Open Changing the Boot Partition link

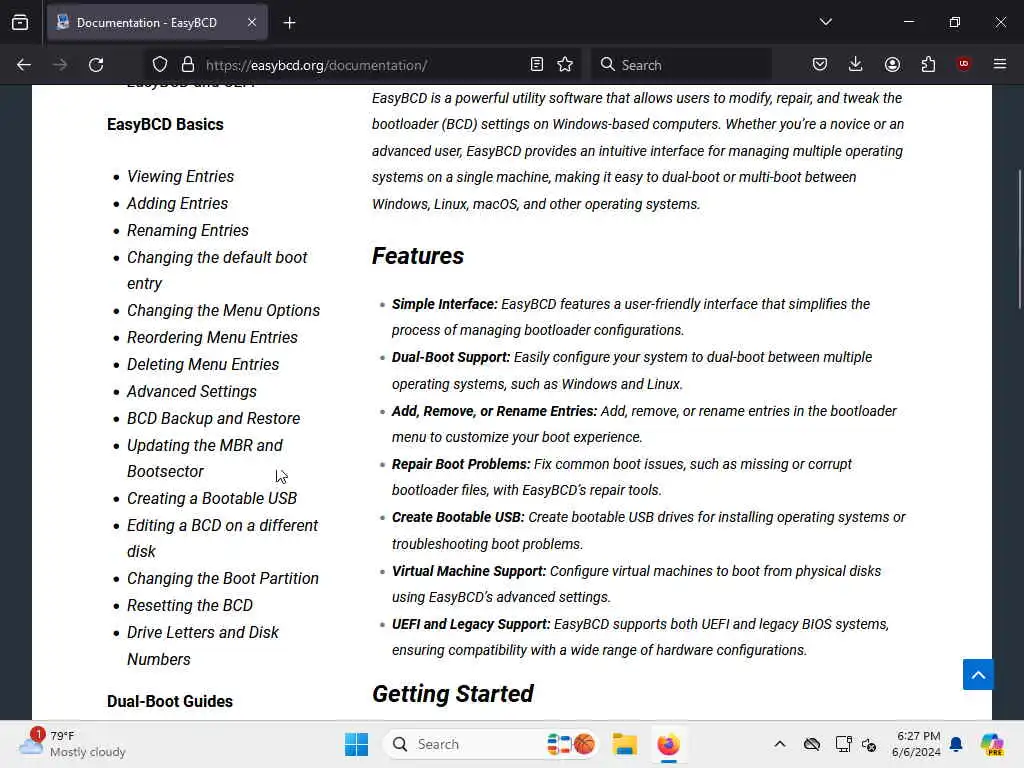click(223, 579)
